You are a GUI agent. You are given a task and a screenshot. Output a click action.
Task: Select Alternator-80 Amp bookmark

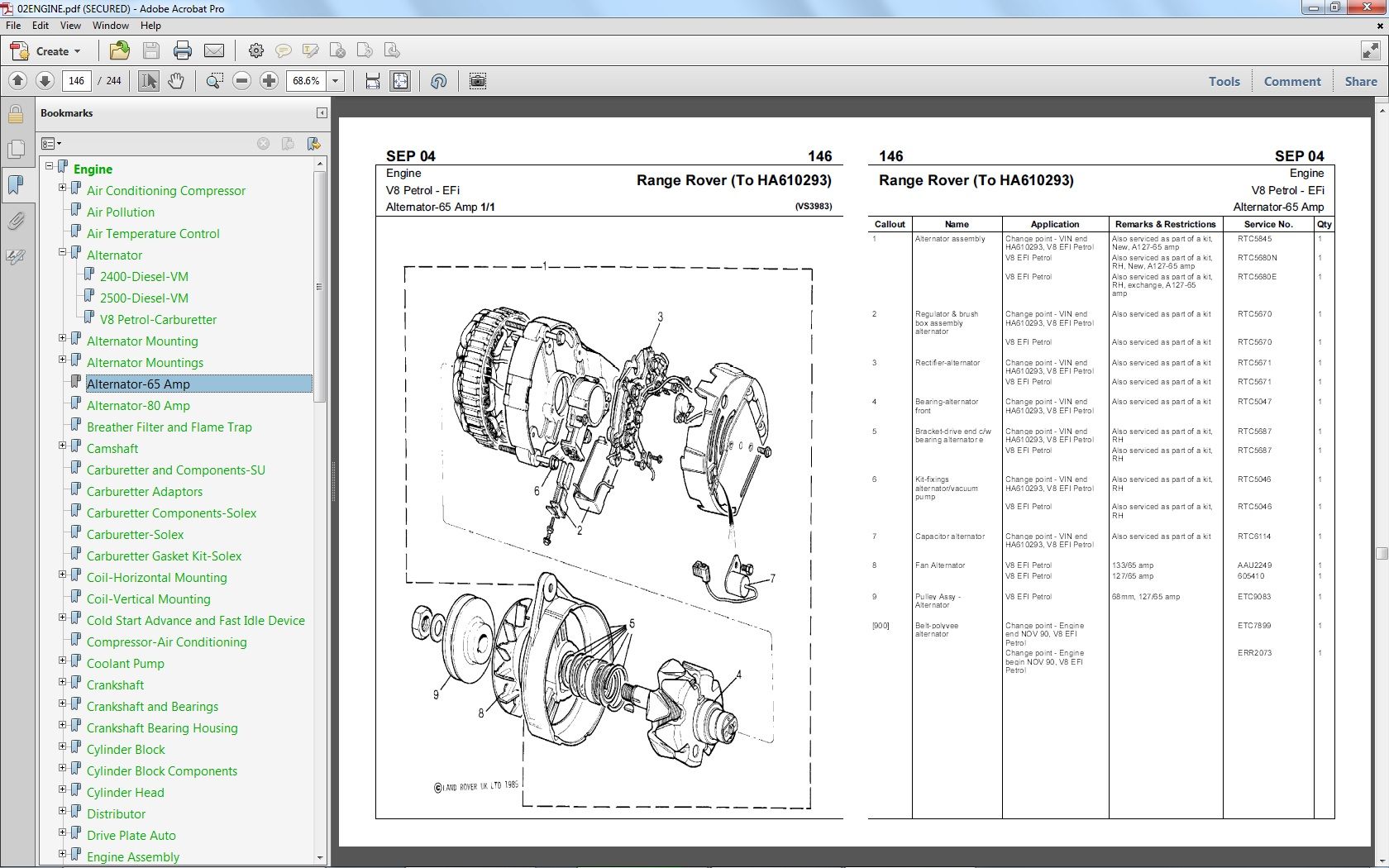coord(138,406)
